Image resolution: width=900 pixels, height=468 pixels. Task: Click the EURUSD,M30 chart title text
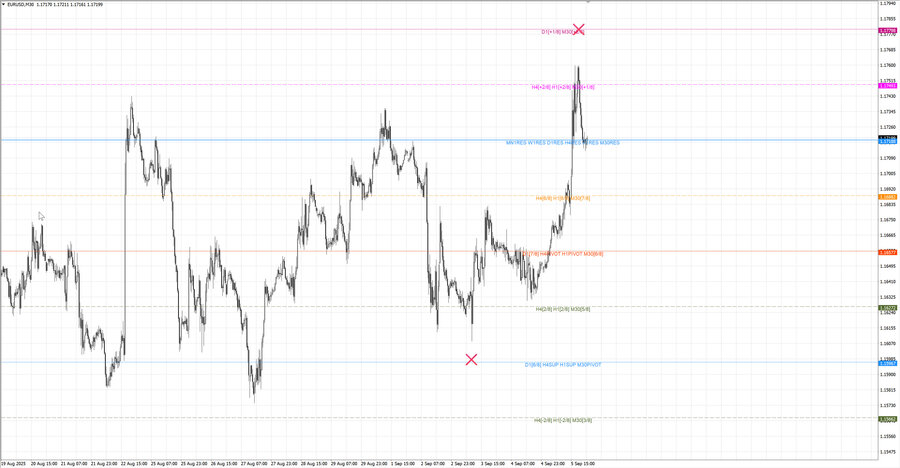pyautogui.click(x=21, y=4)
